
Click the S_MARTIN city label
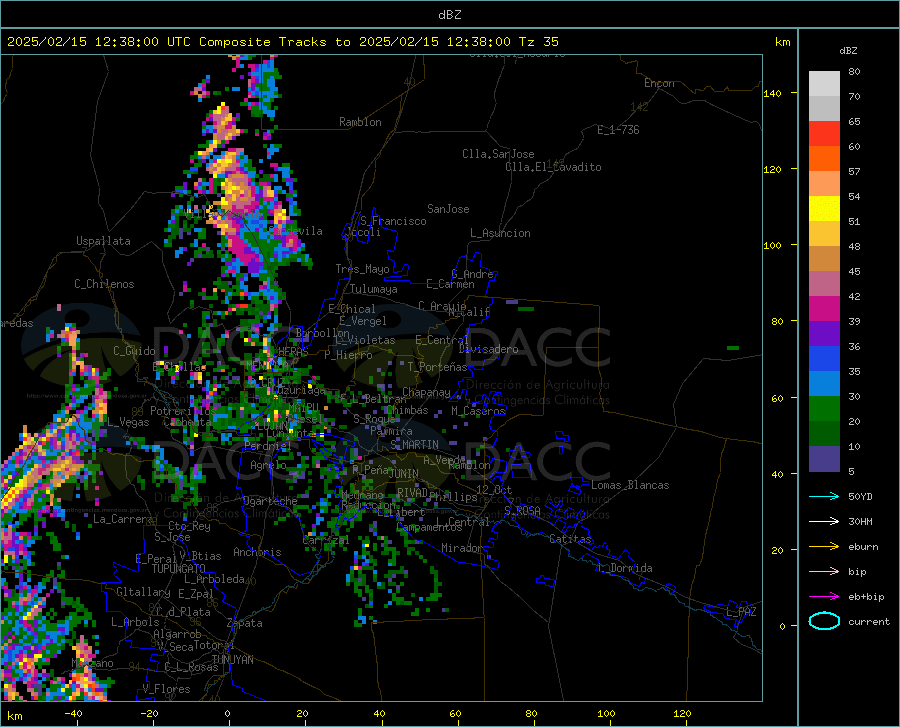414,445
